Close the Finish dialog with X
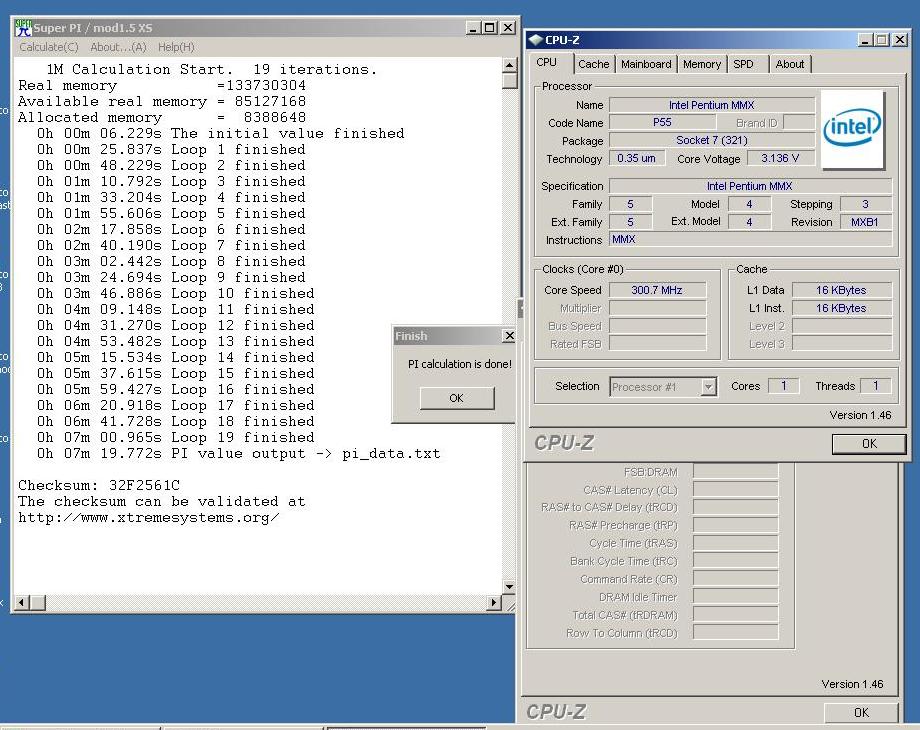Image resolution: width=920 pixels, height=730 pixels. [x=509, y=336]
